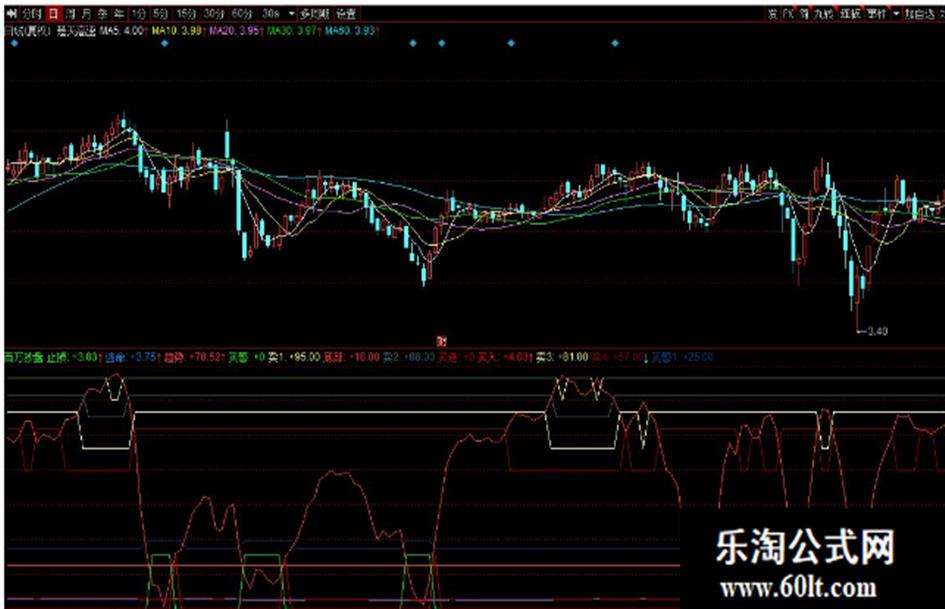The width and height of the screenshot is (945, 609).
Task: Click the 九转 indicator button
Action: (x=823, y=13)
